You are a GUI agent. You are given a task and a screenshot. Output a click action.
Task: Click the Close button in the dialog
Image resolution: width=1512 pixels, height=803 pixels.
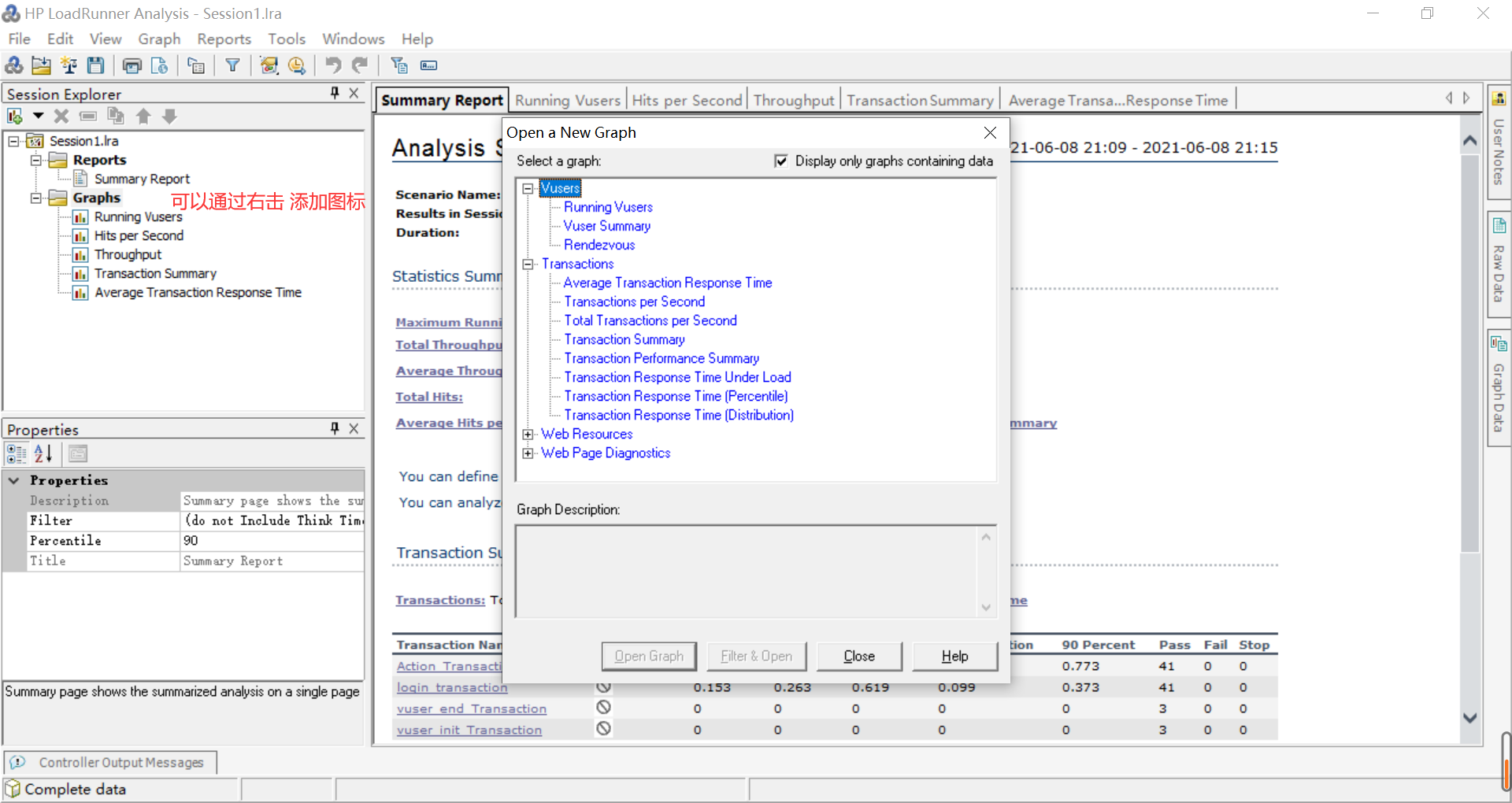[859, 656]
